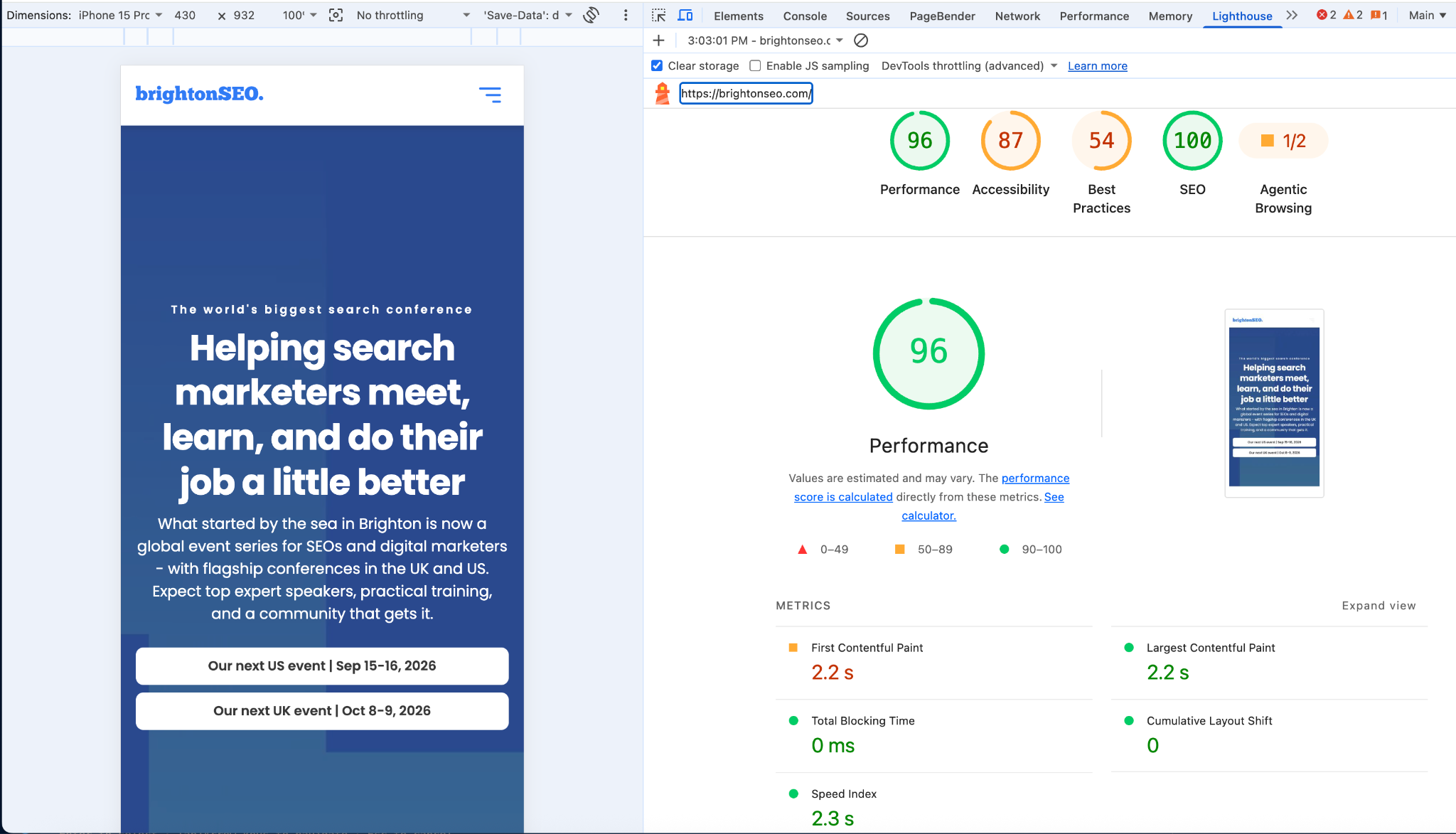Click the page screenshot thumbnail
Screen dimensions: 1456x834
1274,403
